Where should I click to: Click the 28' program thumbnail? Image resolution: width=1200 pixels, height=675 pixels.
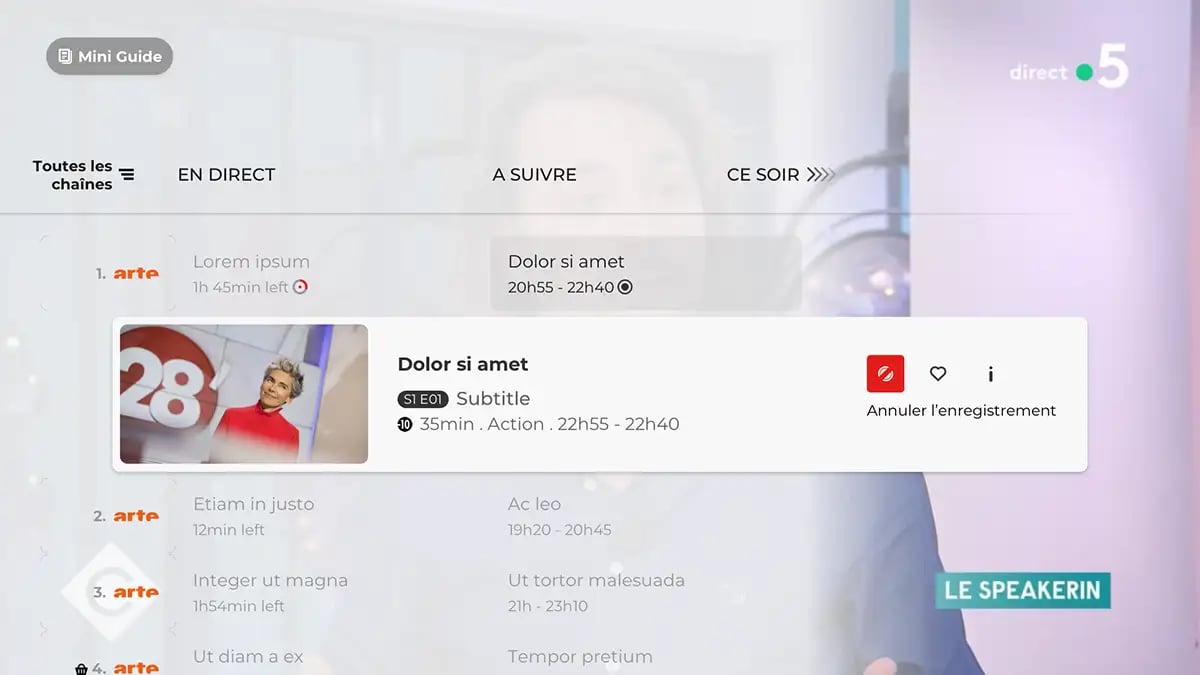tap(242, 393)
